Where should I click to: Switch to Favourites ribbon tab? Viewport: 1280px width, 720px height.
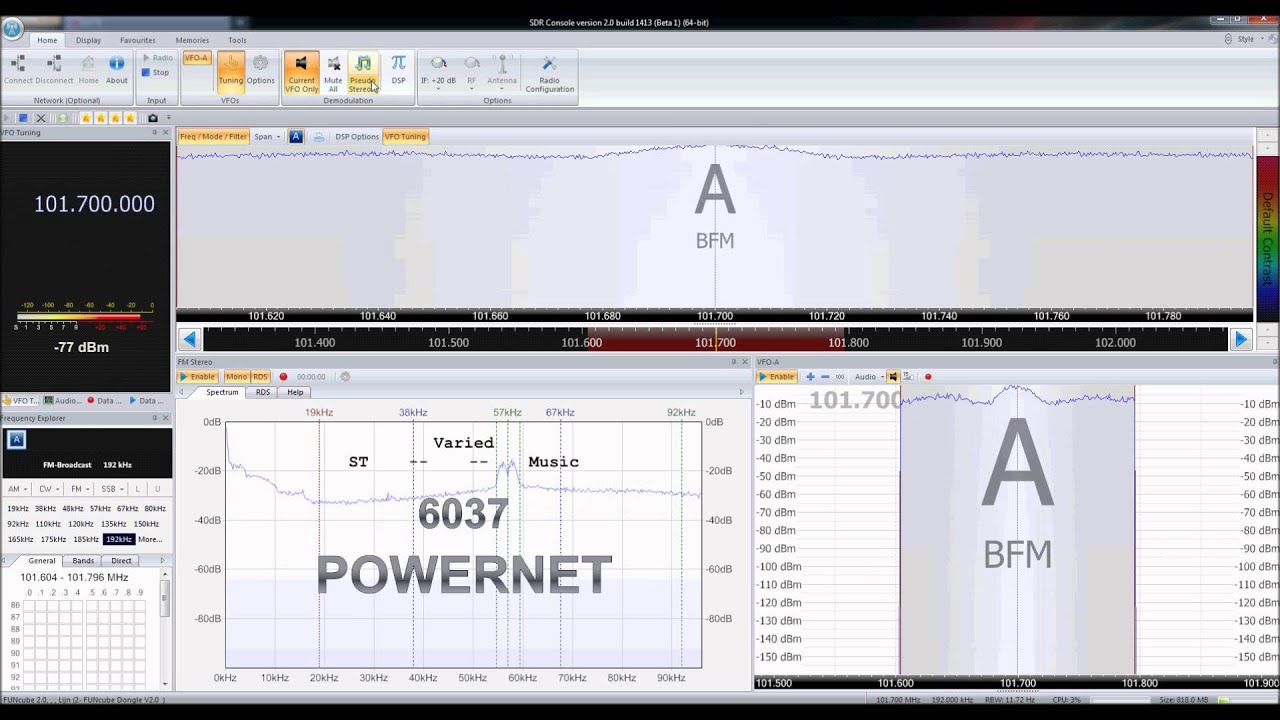click(x=138, y=40)
